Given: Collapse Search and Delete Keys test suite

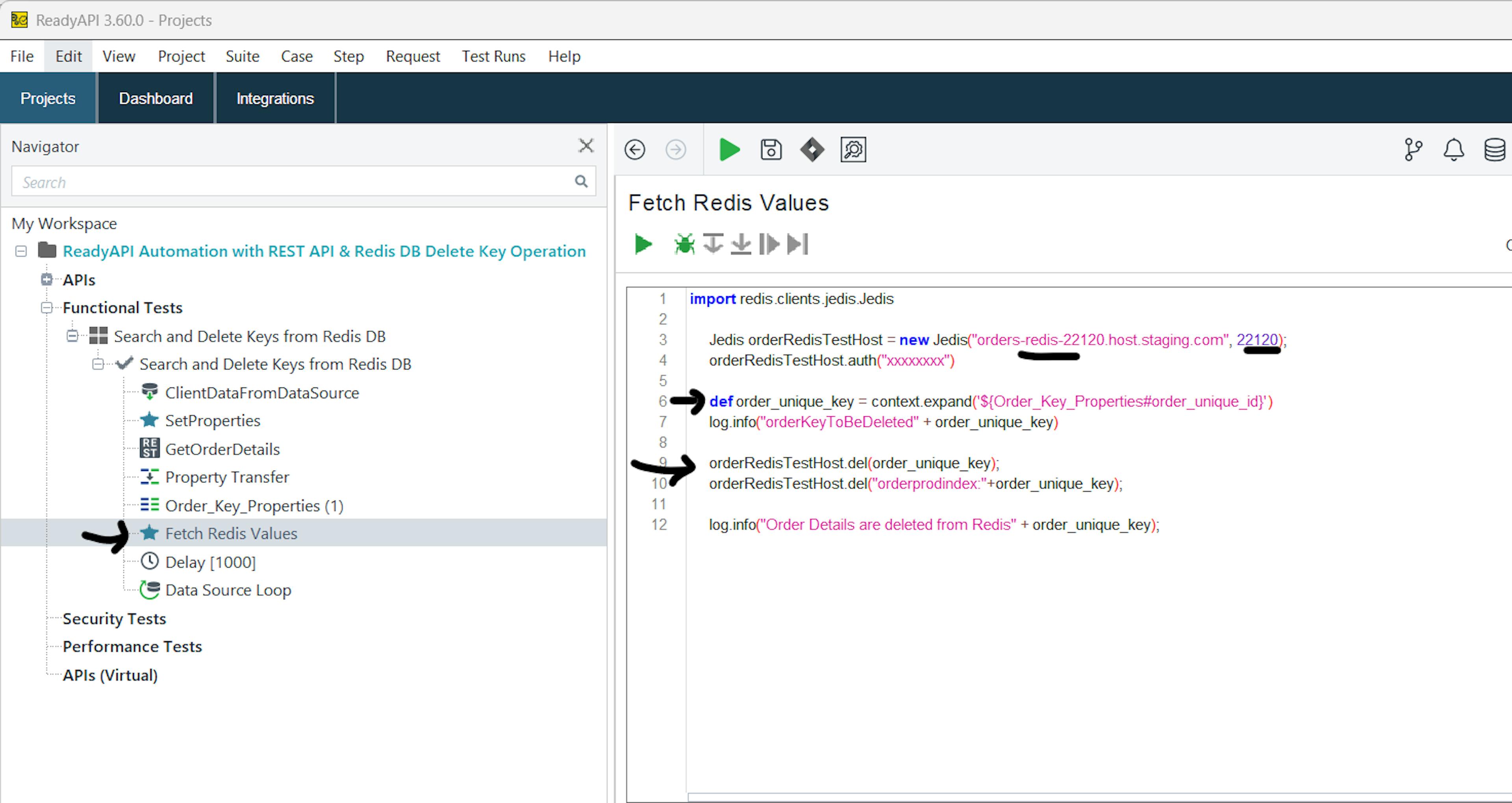Looking at the screenshot, I should pos(72,336).
